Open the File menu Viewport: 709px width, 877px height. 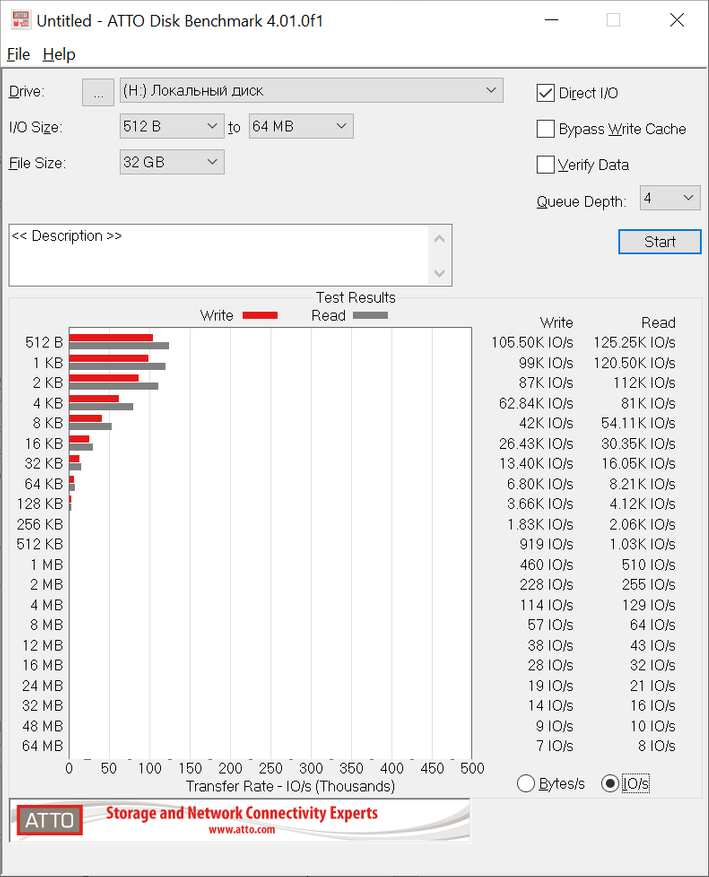tap(18, 54)
